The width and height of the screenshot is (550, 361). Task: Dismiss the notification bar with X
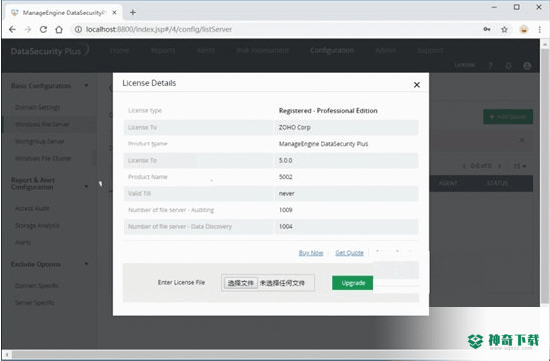522,140
